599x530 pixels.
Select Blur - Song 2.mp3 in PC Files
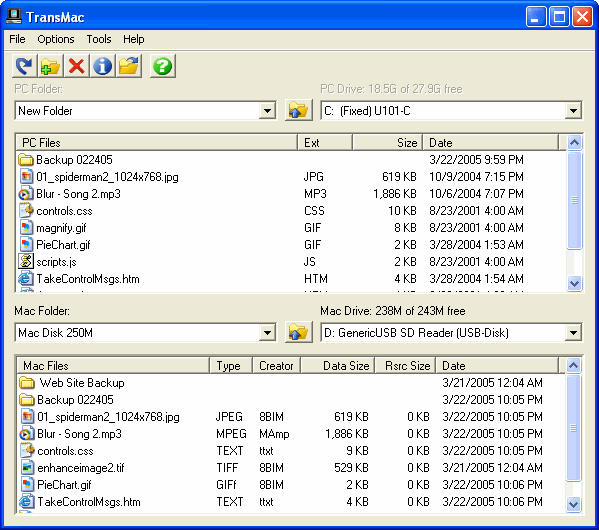(78, 194)
